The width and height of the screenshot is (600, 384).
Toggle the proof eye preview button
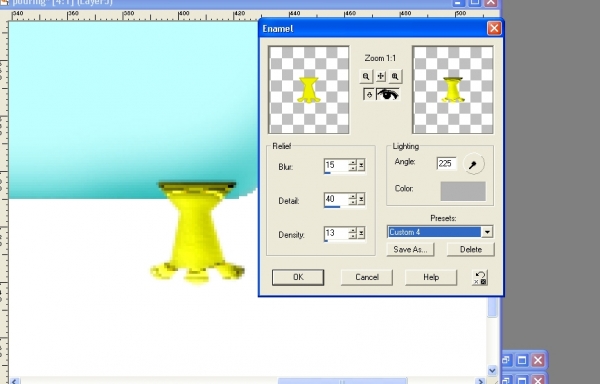tap(388, 94)
